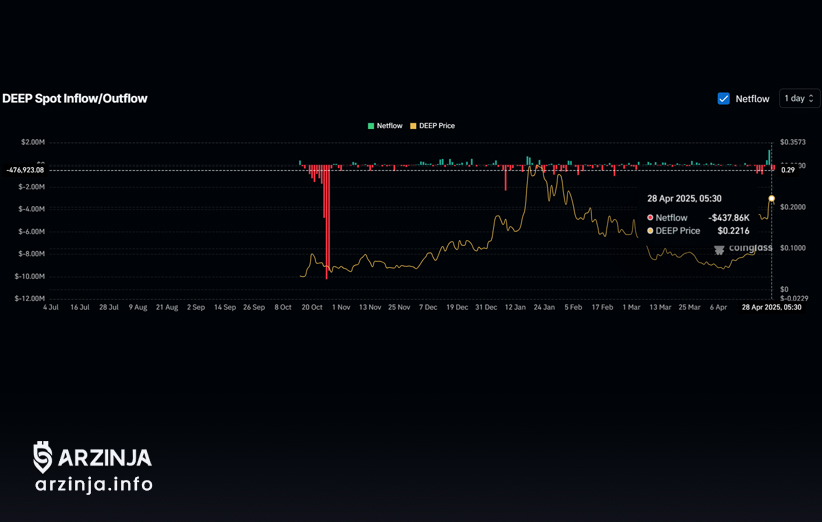Viewport: 822px width, 522px height.
Task: Click the 21 Aug date label
Action: (167, 307)
